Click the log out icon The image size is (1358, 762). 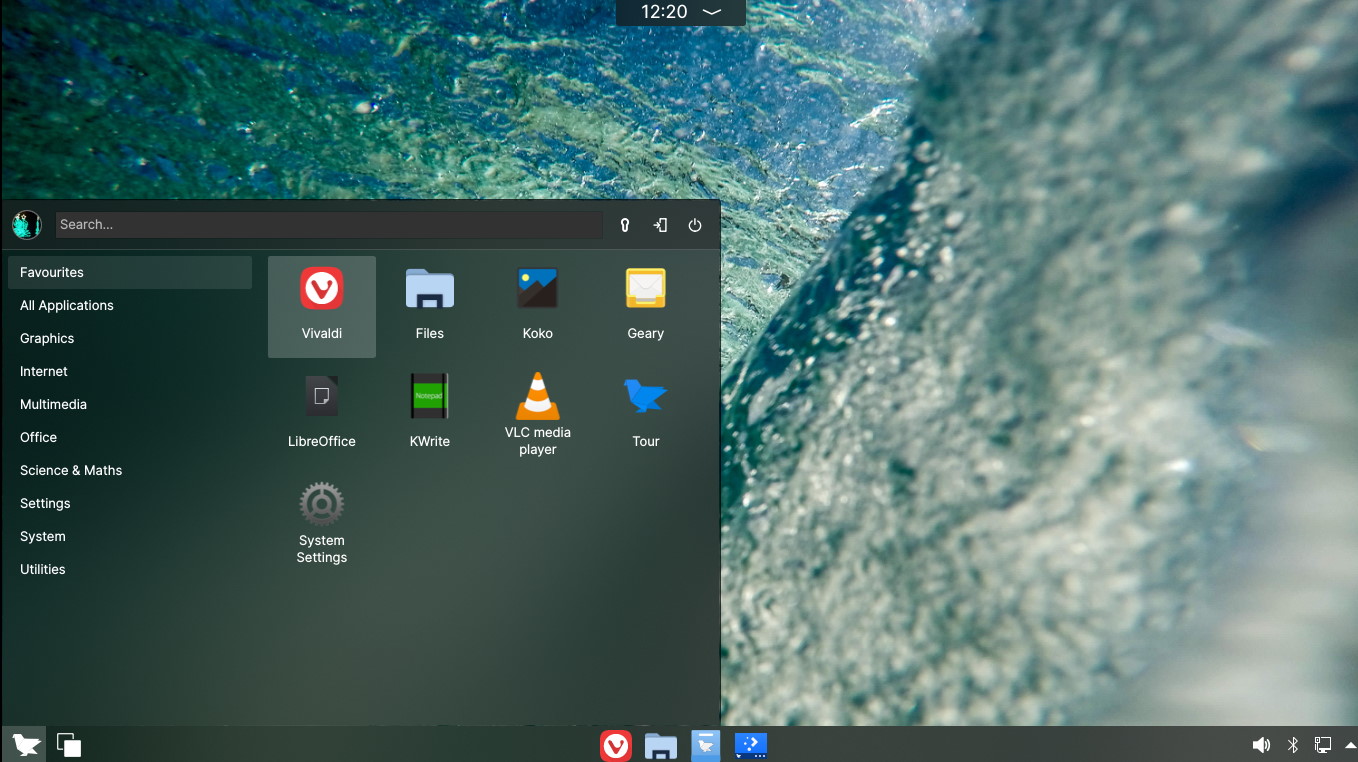click(660, 225)
